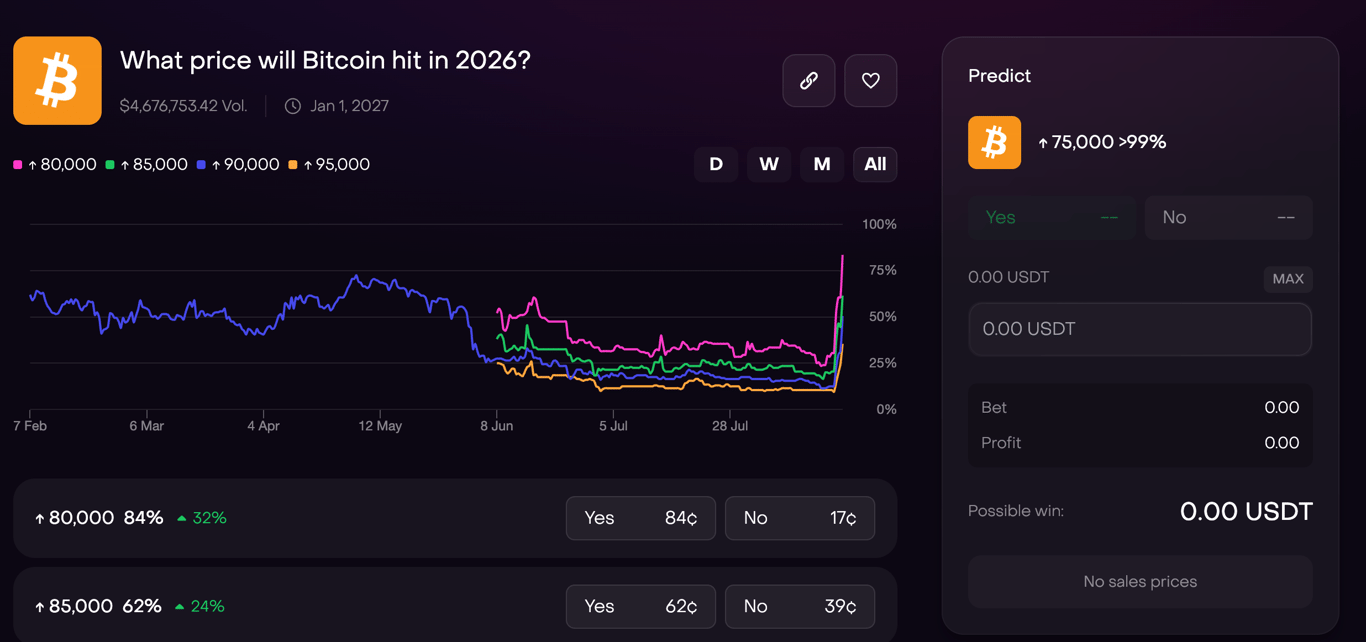Viewport: 1366px width, 642px height.
Task: Toggle the orange 95,000 legend series
Action: pyautogui.click(x=329, y=165)
